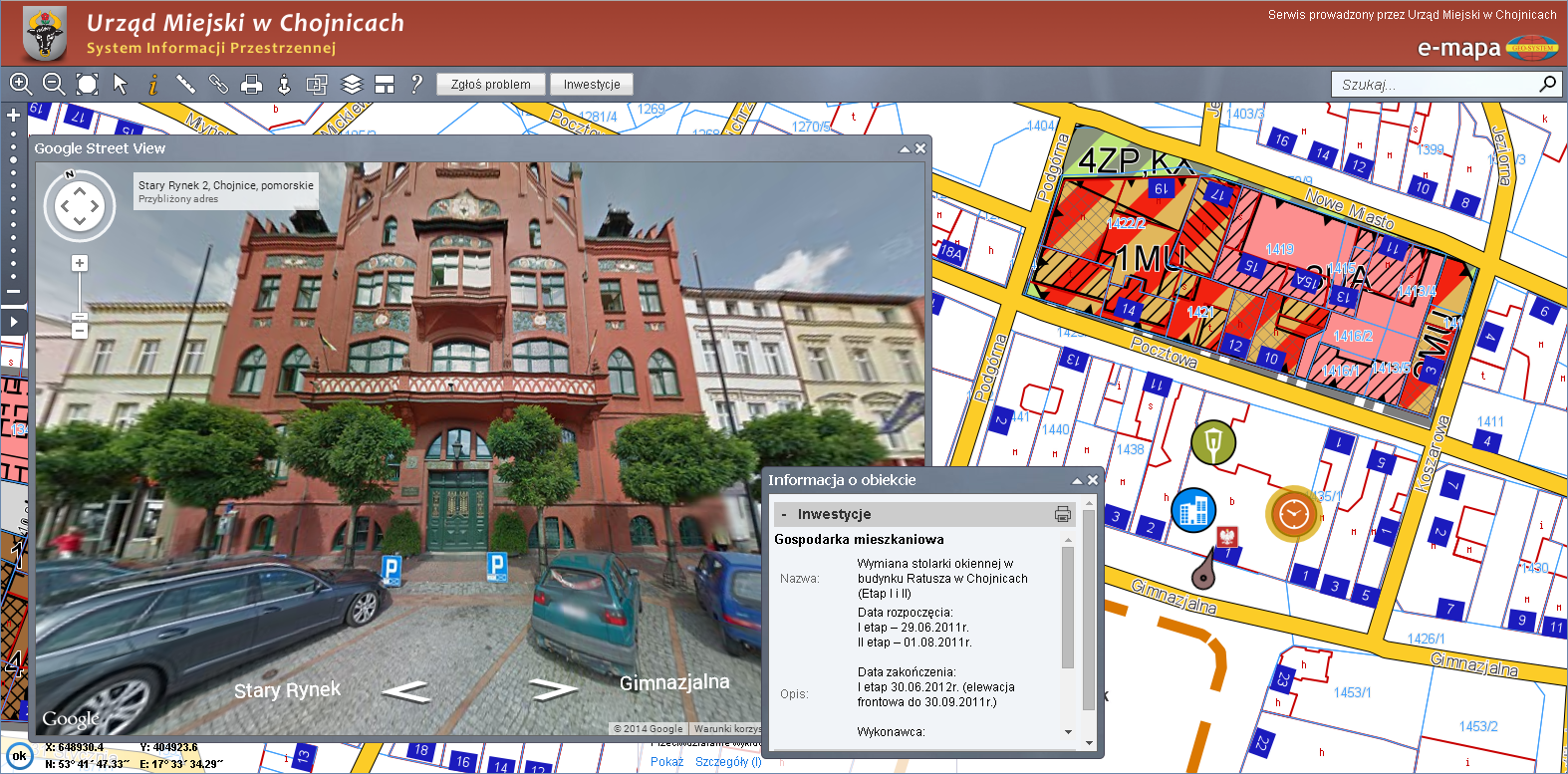This screenshot has width=1568, height=774.
Task: Pan Street View down with compass arrow
Action: [80, 223]
